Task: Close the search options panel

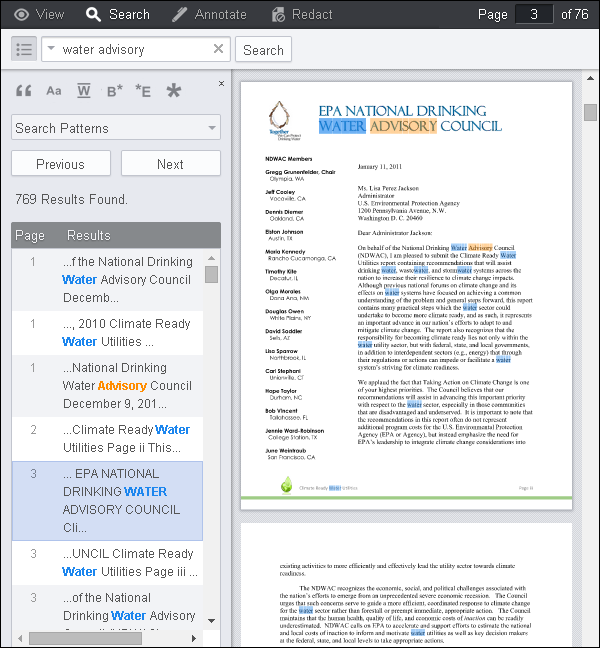Action: click(221, 83)
